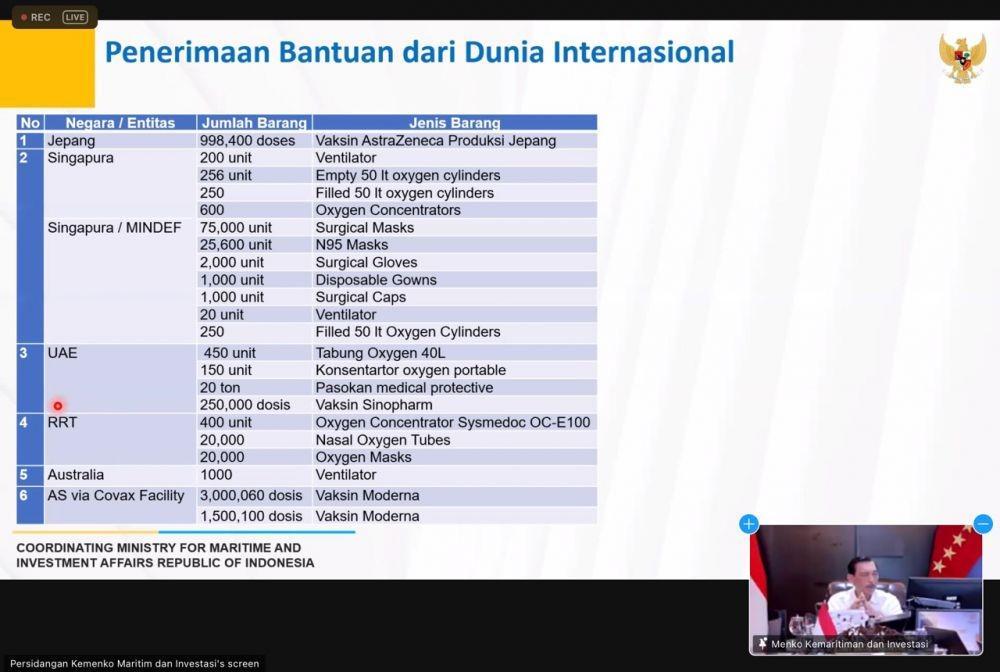Image resolution: width=1000 pixels, height=672 pixels.
Task: Select the "75,000 unit" cell
Action: [254, 228]
